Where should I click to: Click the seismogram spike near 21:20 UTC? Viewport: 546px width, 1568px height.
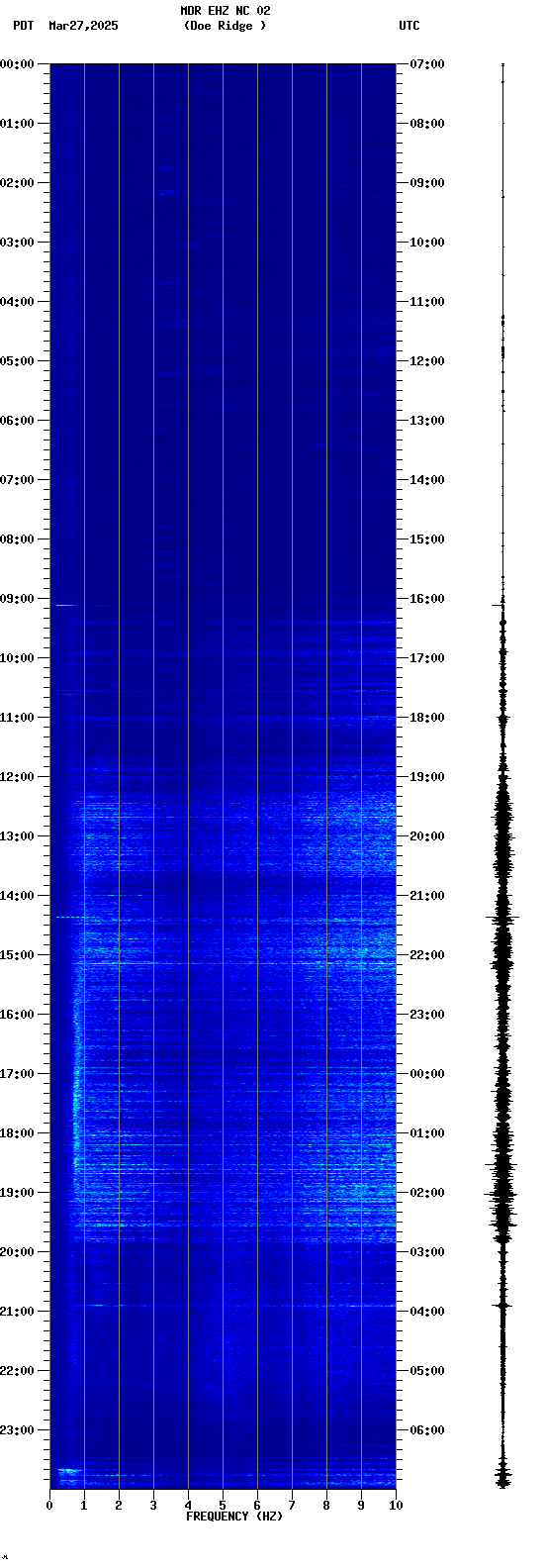pyautogui.click(x=502, y=918)
